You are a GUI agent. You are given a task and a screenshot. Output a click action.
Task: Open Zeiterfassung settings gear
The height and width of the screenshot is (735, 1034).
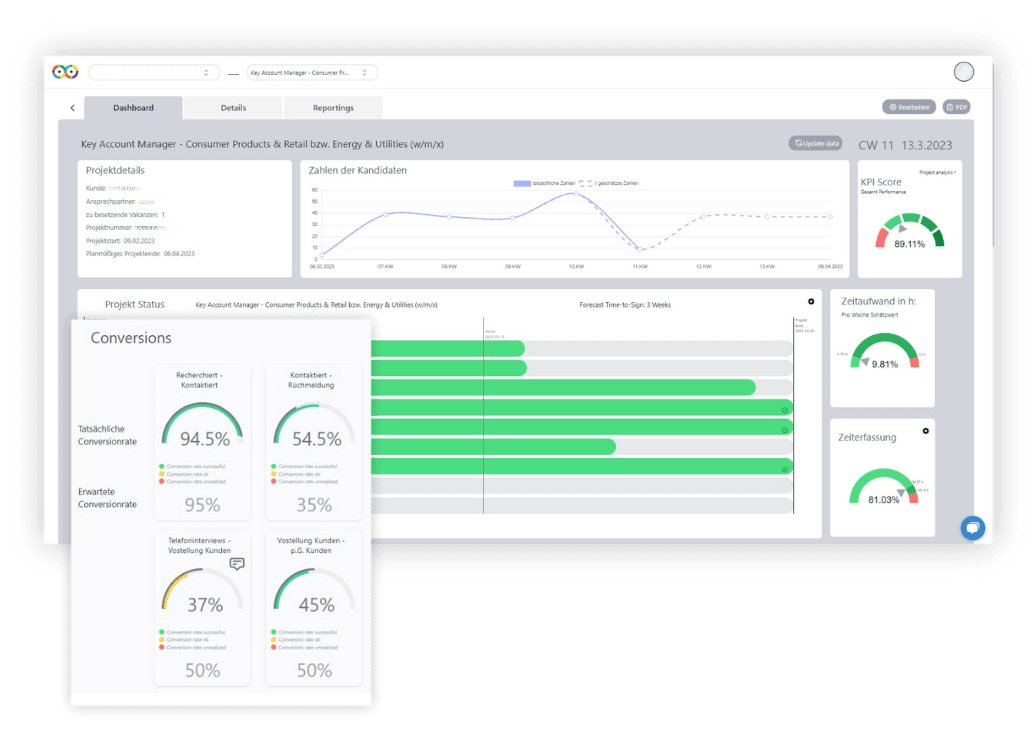(x=925, y=431)
